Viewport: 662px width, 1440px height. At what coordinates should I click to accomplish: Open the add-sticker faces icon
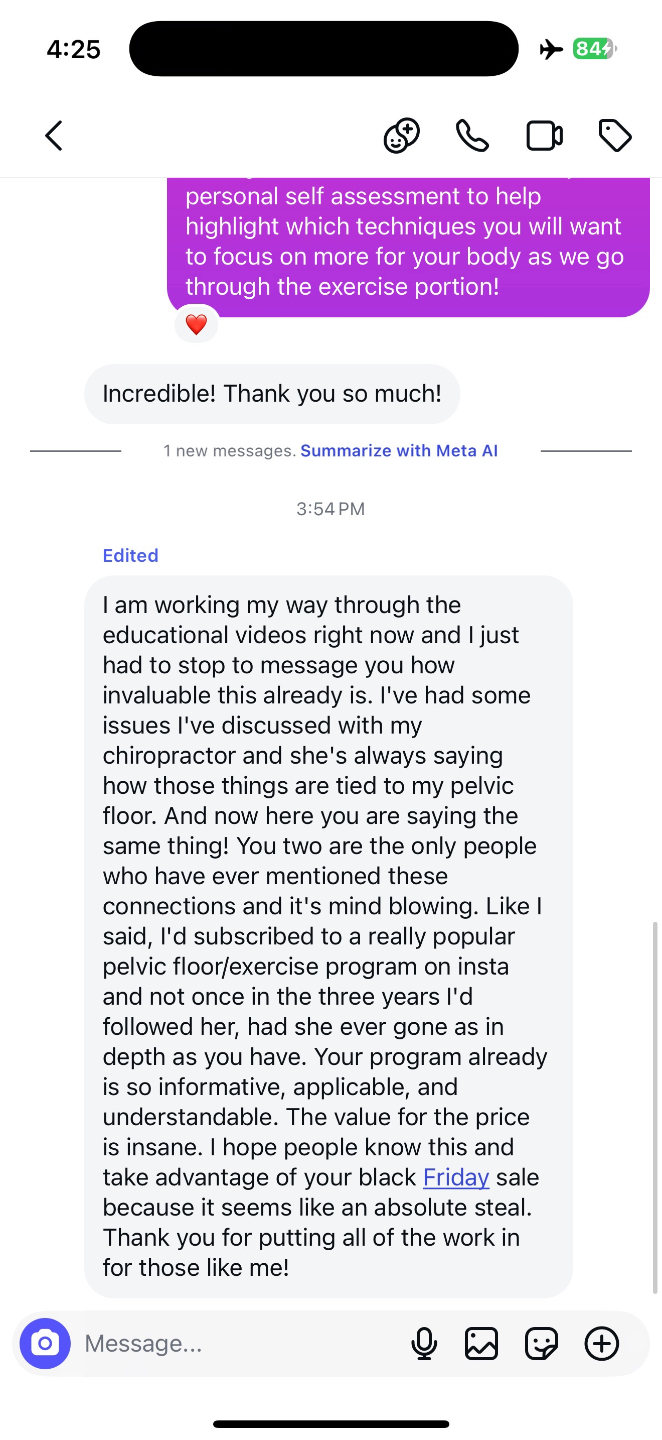click(x=401, y=134)
